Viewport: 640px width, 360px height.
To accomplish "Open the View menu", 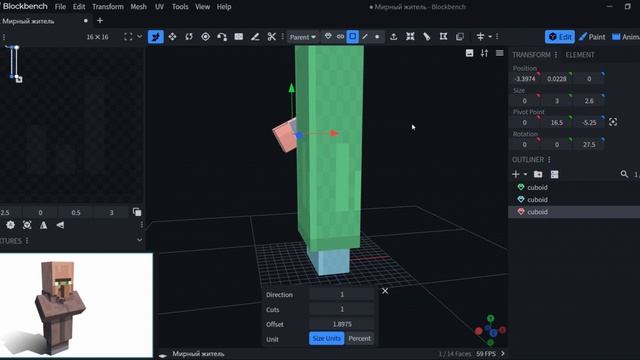I will 202,7.
